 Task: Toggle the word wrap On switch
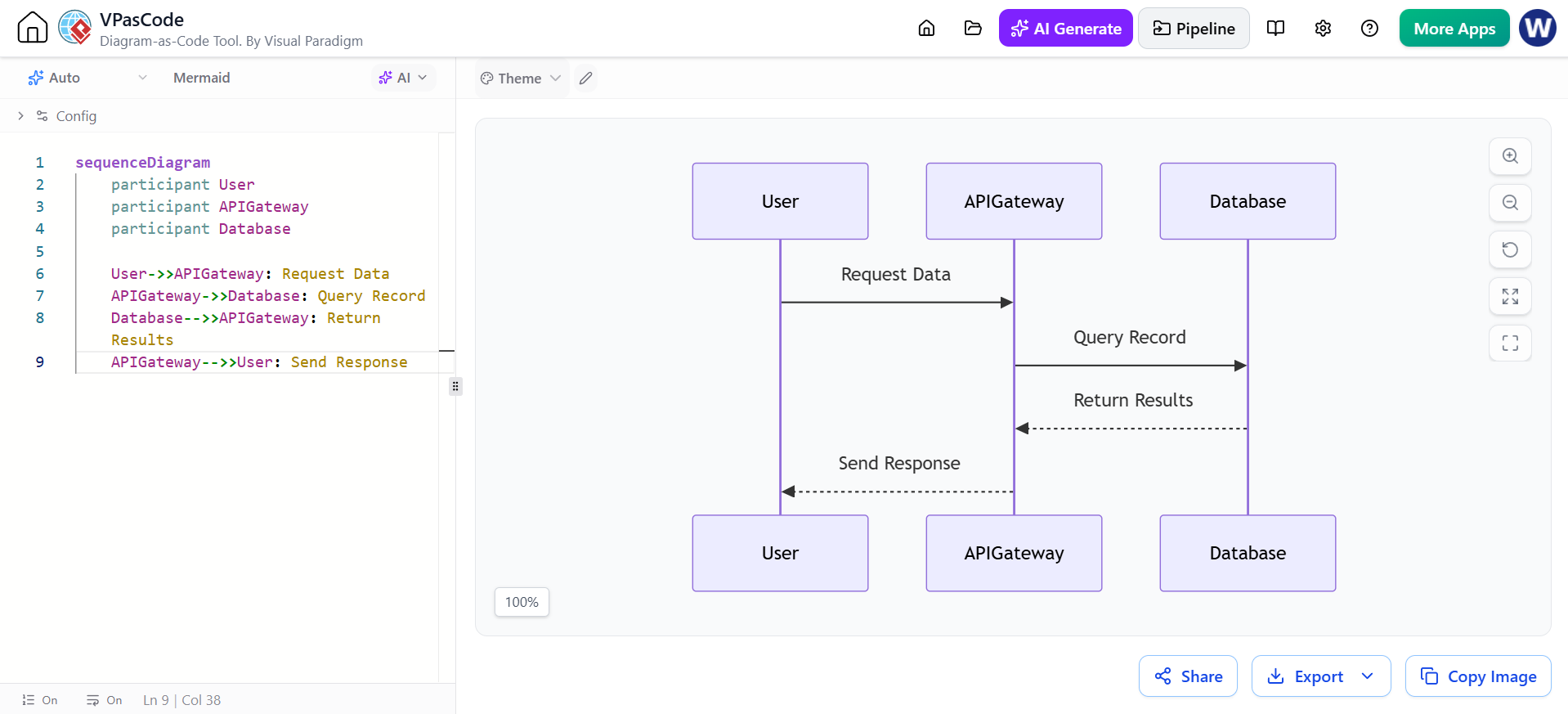tap(104, 700)
